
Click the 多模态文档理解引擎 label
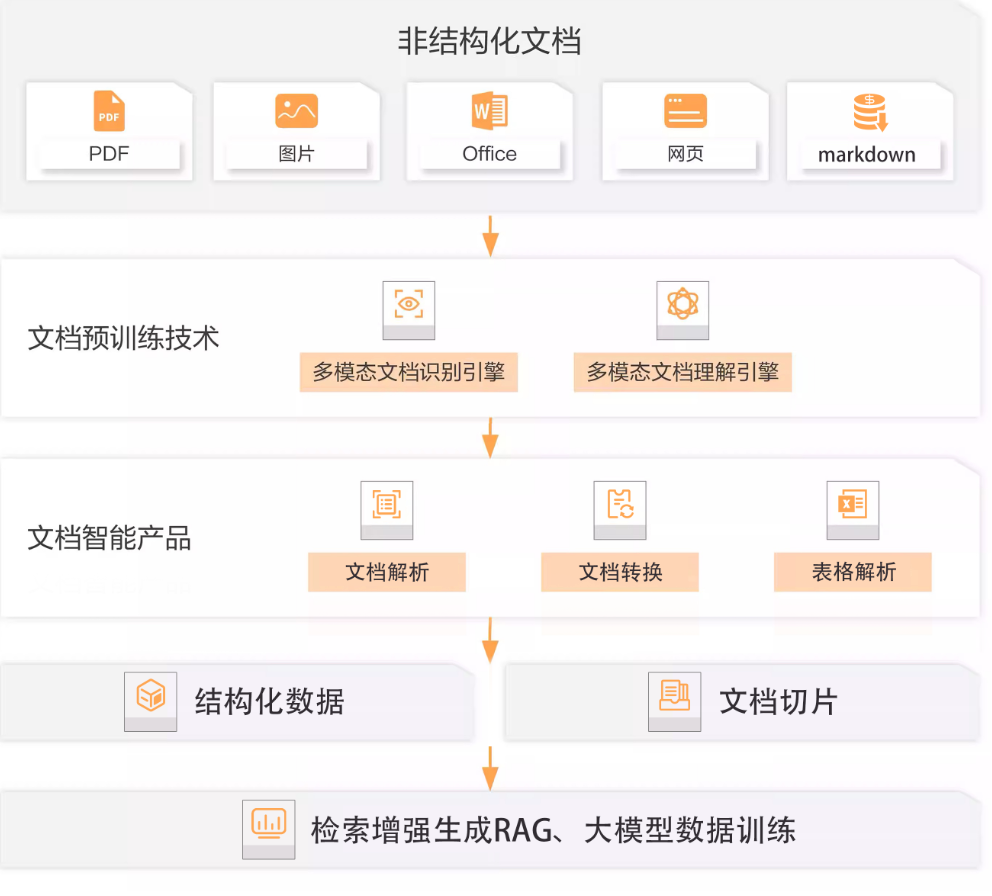pyautogui.click(x=682, y=373)
